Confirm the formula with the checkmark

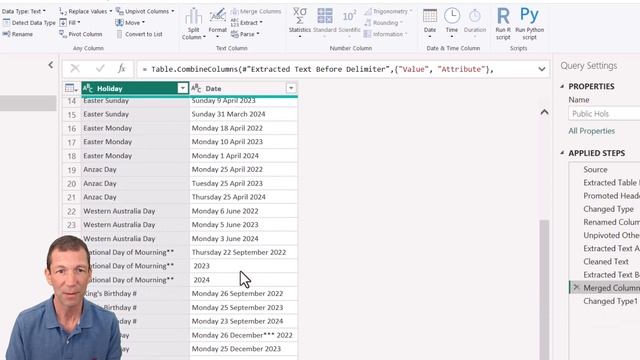100,69
